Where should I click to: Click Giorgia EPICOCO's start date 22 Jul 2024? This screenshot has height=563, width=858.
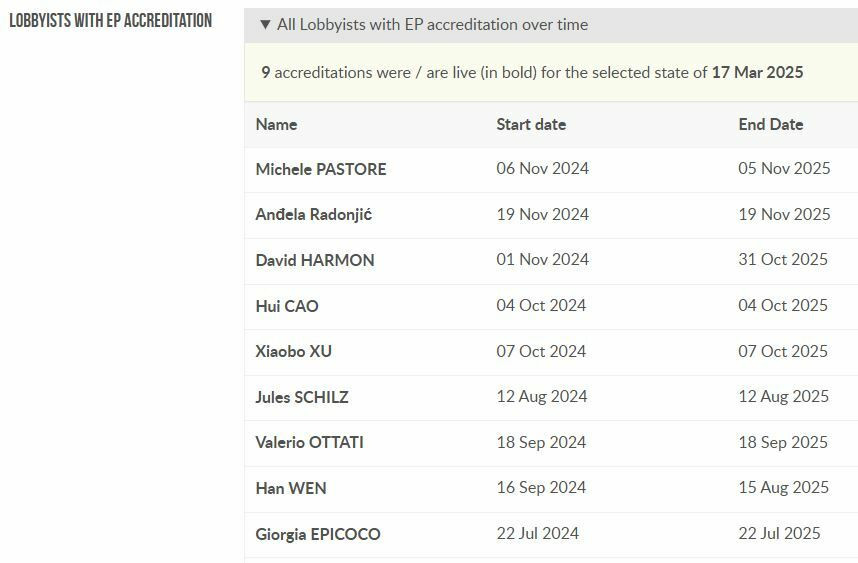(x=537, y=534)
